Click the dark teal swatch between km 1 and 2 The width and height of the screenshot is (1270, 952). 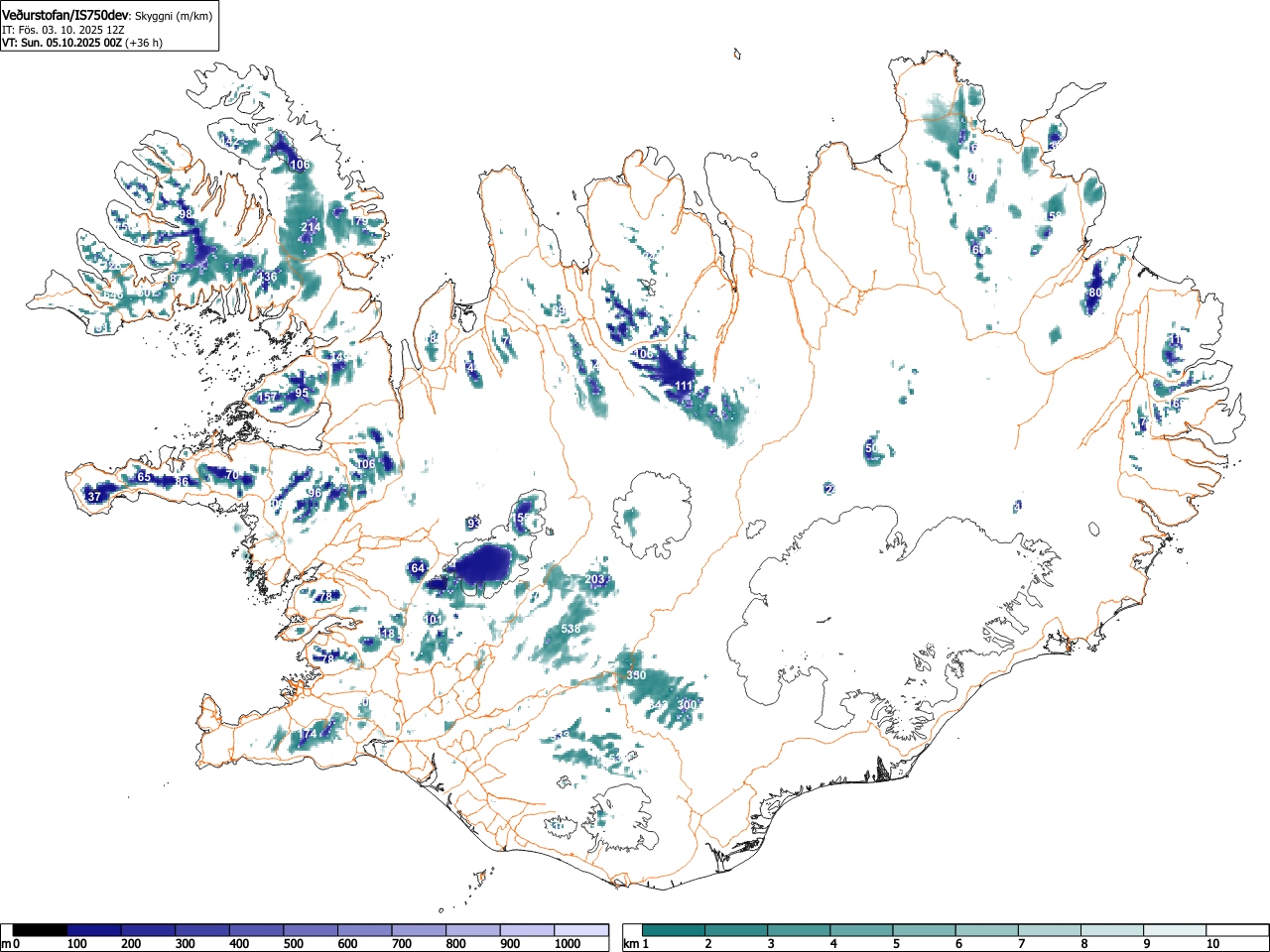(x=674, y=930)
